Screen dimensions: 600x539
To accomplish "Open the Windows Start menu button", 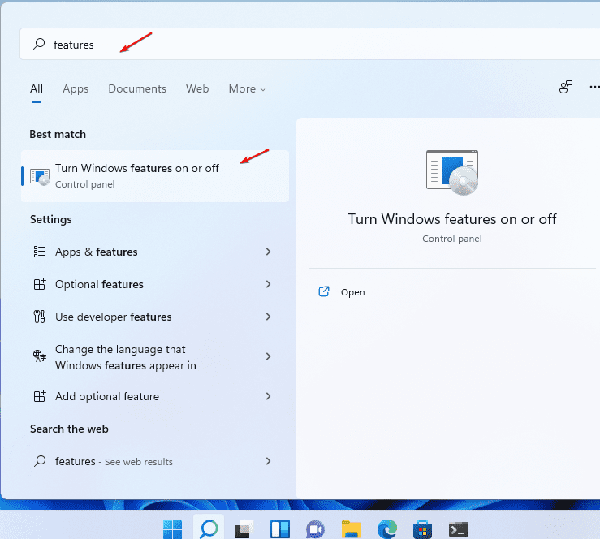I will 173,528.
